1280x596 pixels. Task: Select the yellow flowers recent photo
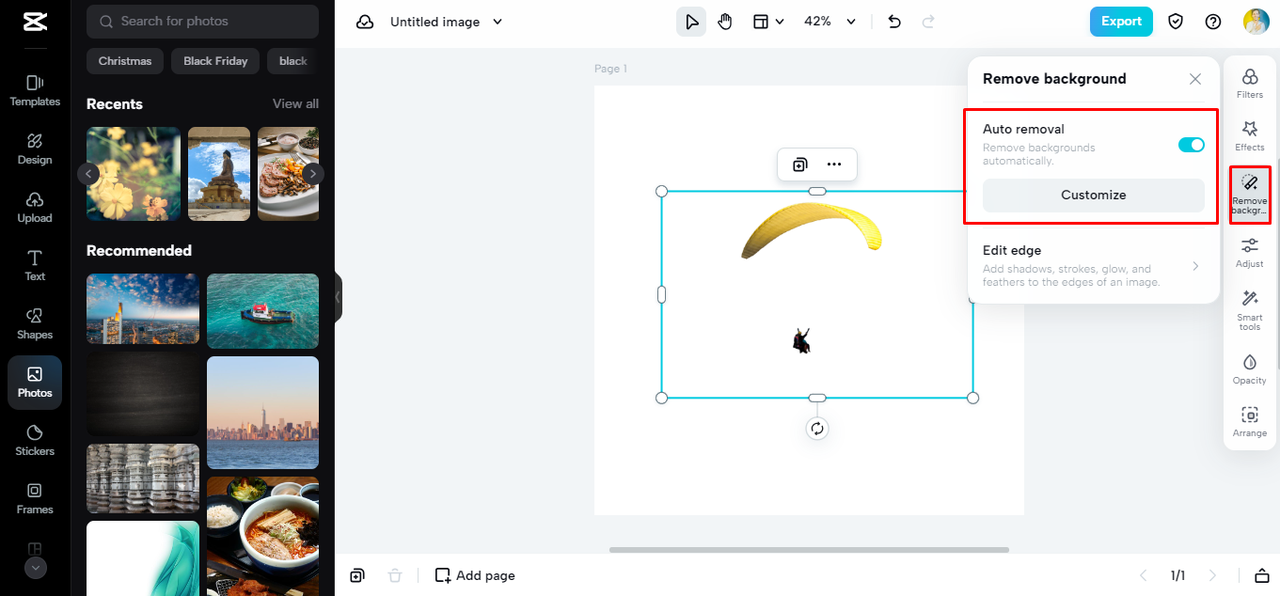coord(134,174)
